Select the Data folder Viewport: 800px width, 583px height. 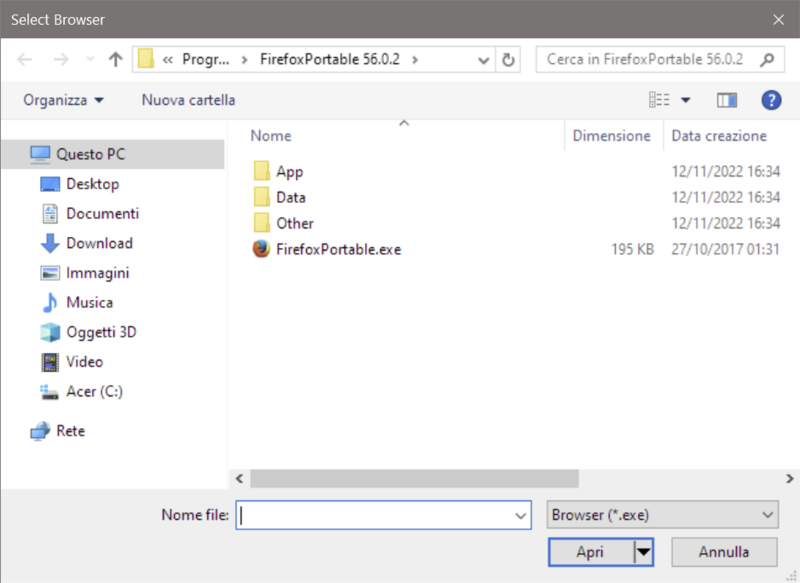291,197
